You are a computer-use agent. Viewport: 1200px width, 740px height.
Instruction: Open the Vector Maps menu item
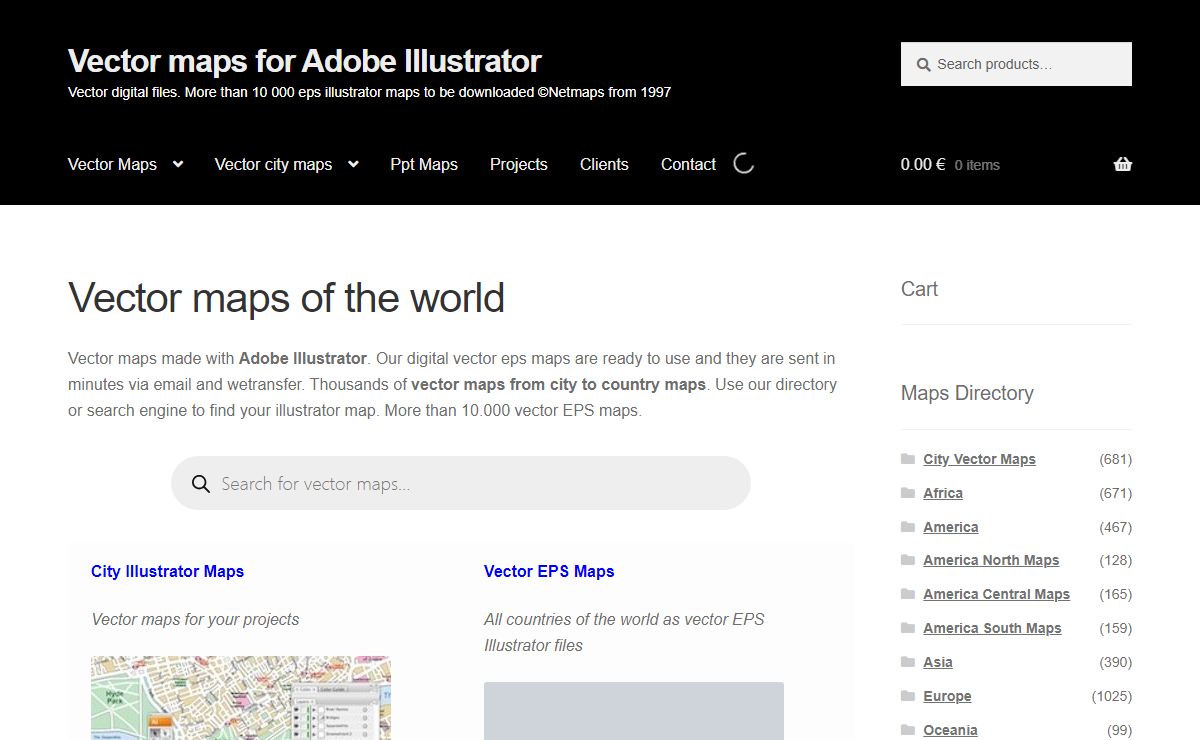coord(112,164)
